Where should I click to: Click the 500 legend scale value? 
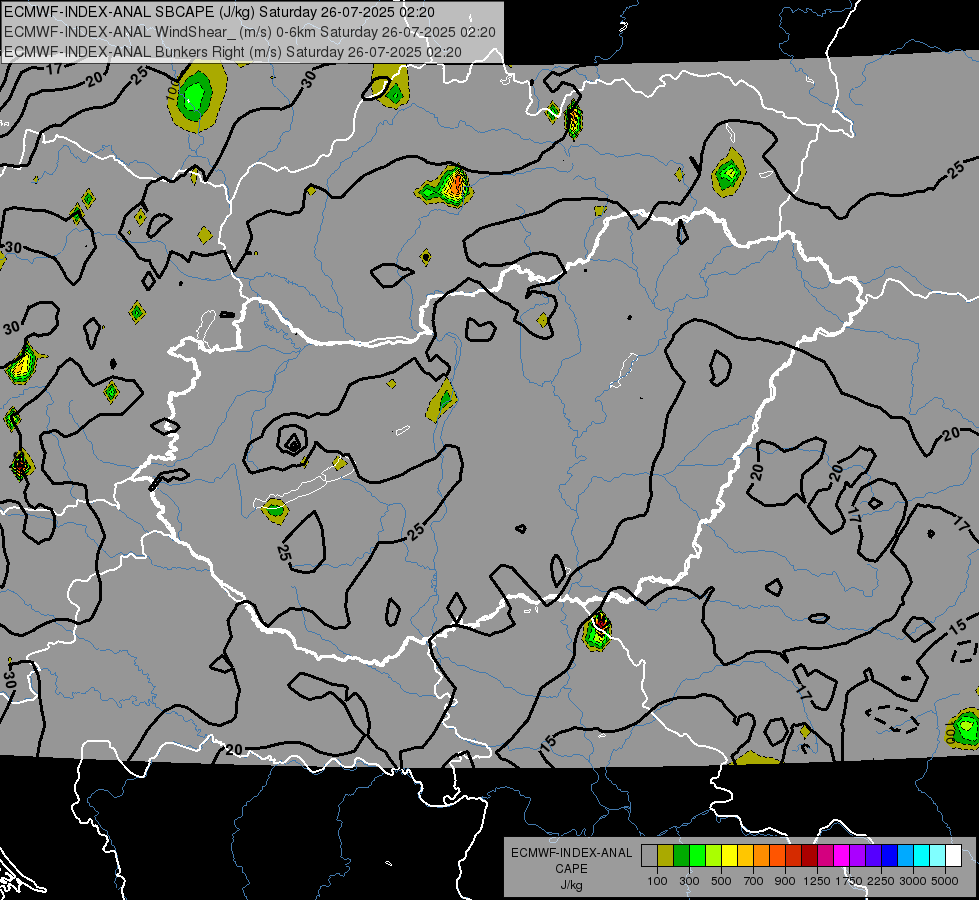721,881
